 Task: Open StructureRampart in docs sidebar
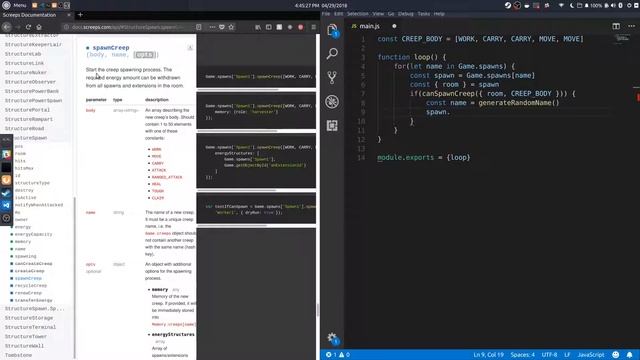[29, 119]
